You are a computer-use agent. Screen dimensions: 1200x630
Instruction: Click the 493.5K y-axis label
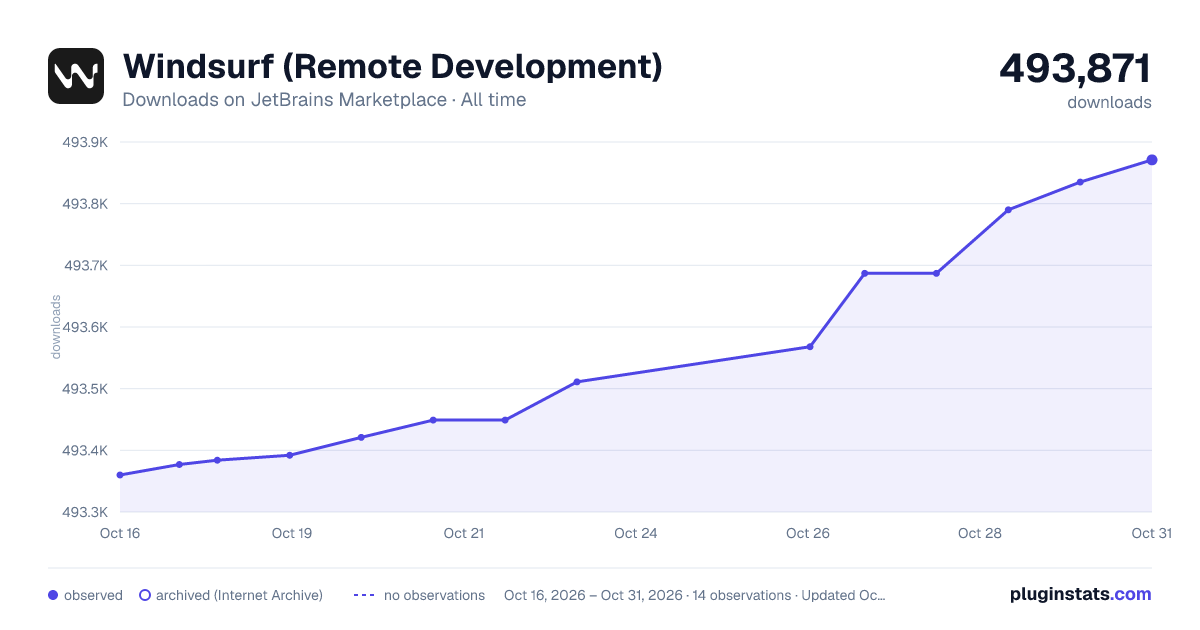(x=85, y=389)
